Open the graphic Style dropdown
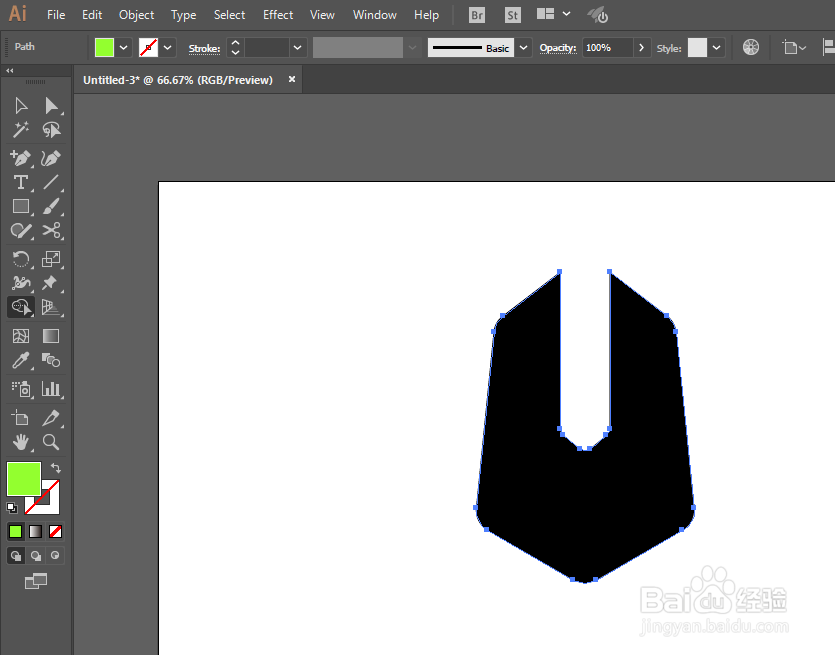This screenshot has height=655, width=835. pos(717,47)
